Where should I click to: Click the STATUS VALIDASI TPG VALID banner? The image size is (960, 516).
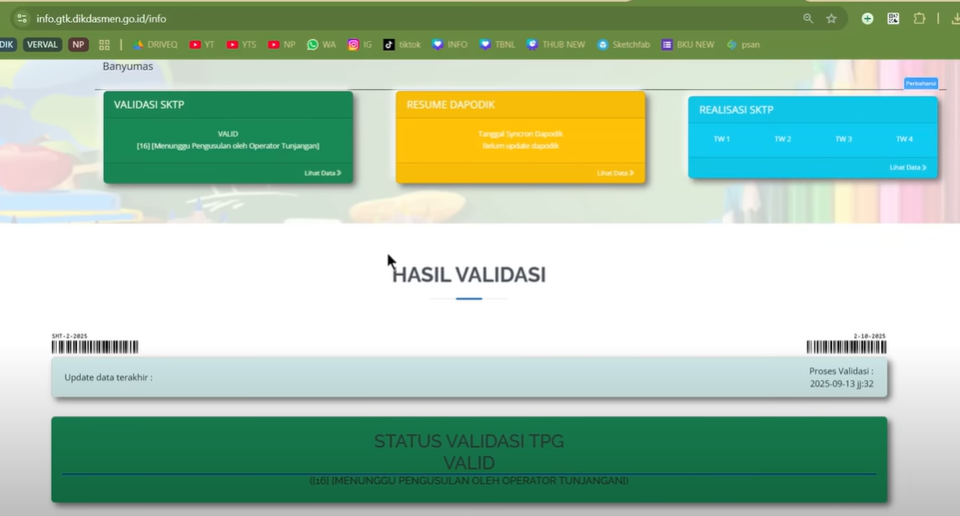[x=469, y=460]
